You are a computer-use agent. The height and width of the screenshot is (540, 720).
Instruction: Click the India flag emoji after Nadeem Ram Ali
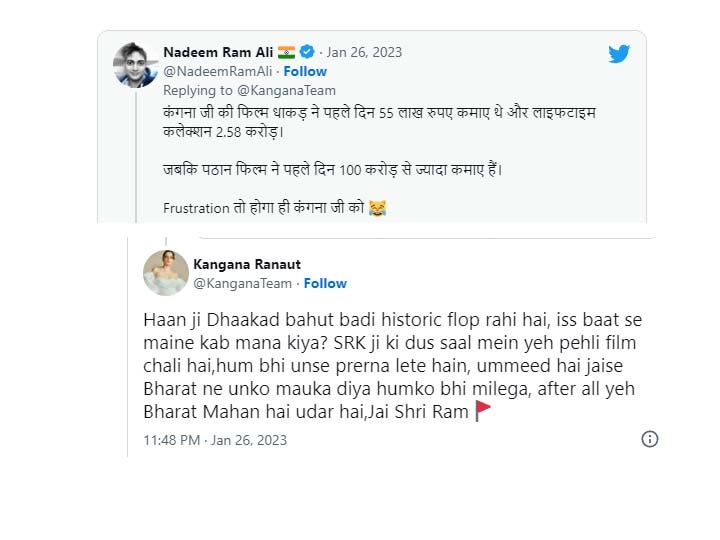click(x=286, y=51)
